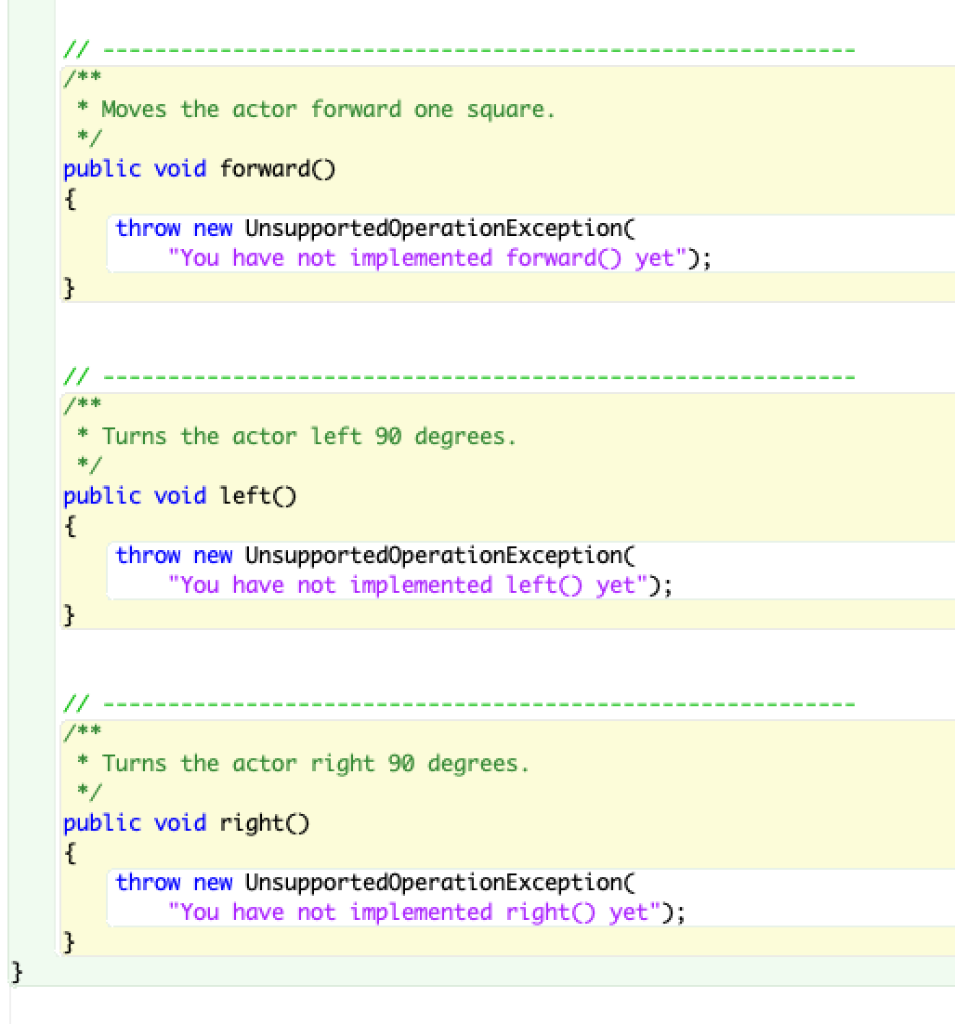Click the closing brace of the right() method
Image resolution: width=955 pixels, height=1024 pixels.
[69, 942]
